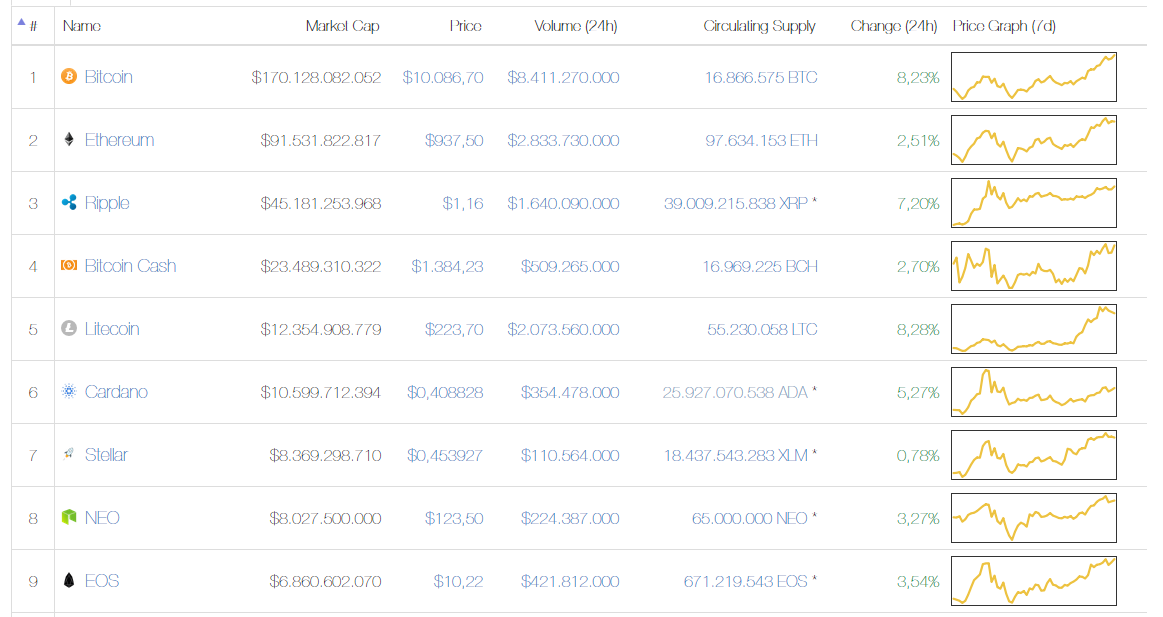Sort by Change (24h) column header

point(893,26)
